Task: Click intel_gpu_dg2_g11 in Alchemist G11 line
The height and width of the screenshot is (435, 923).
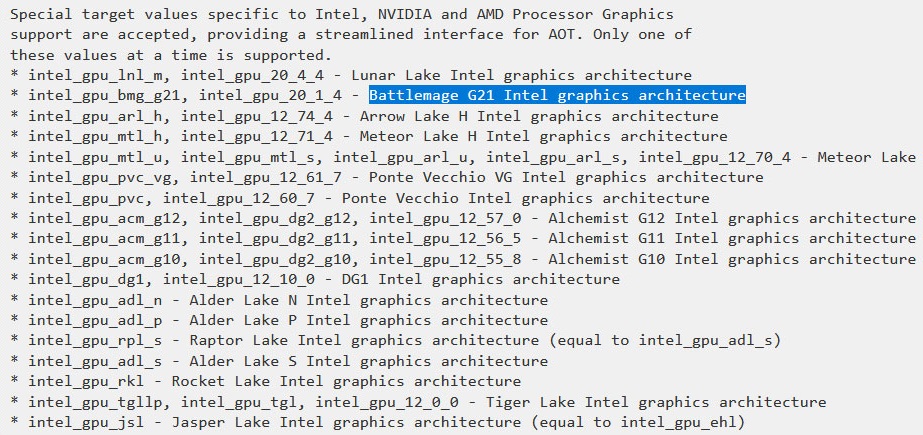Action: (x=279, y=238)
